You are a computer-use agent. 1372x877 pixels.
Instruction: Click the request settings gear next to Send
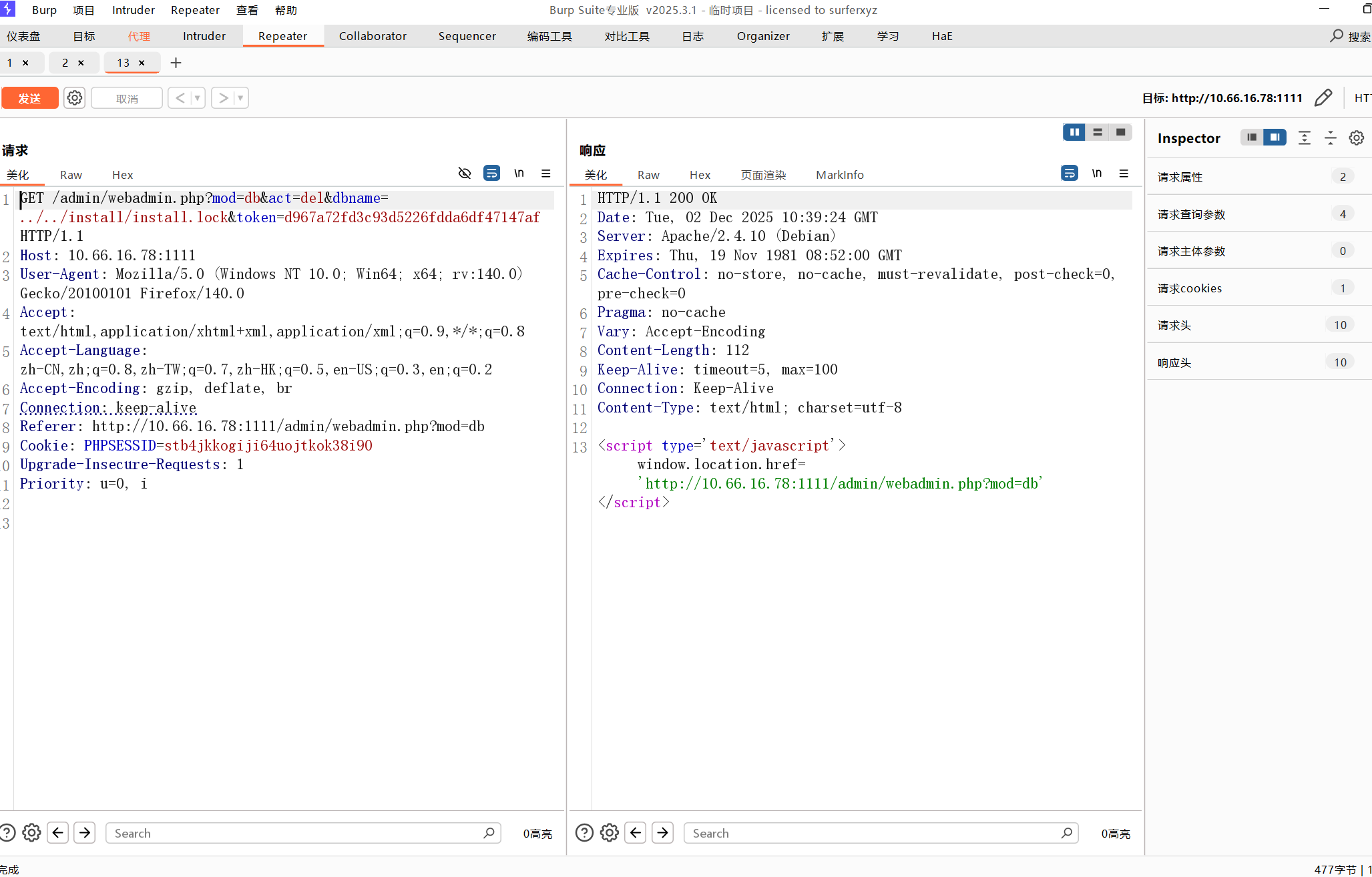[74, 98]
